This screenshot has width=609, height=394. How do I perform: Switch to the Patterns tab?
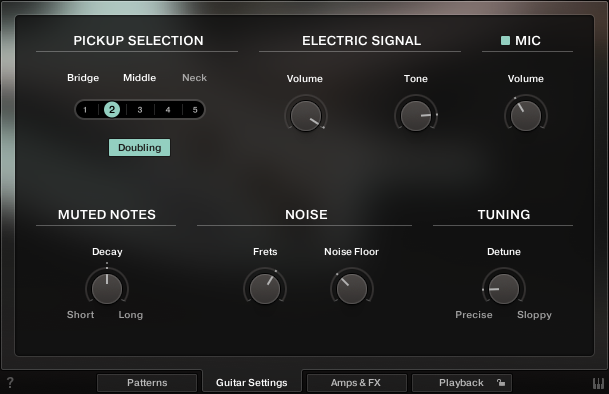coord(147,383)
